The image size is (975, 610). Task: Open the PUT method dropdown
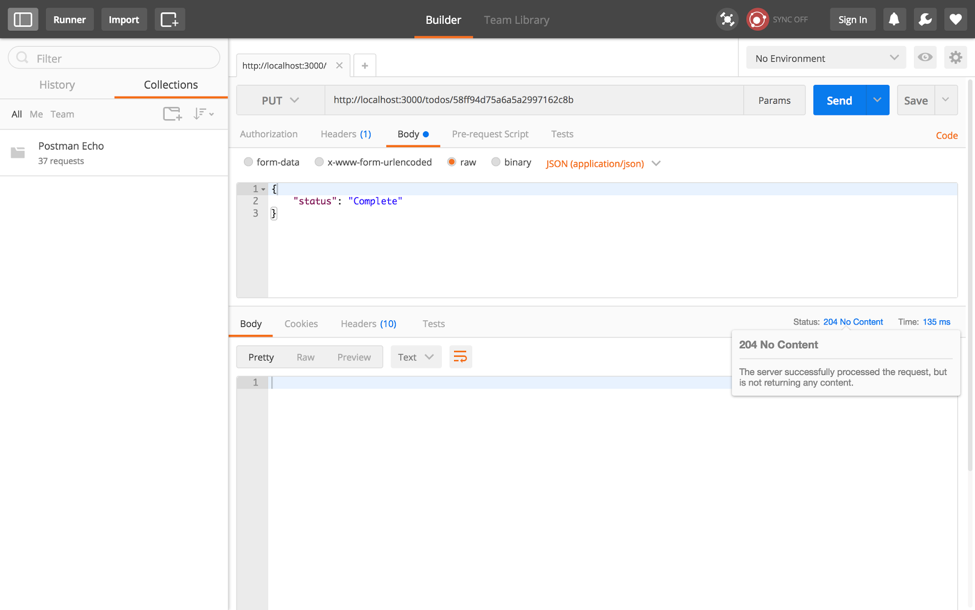tap(280, 100)
